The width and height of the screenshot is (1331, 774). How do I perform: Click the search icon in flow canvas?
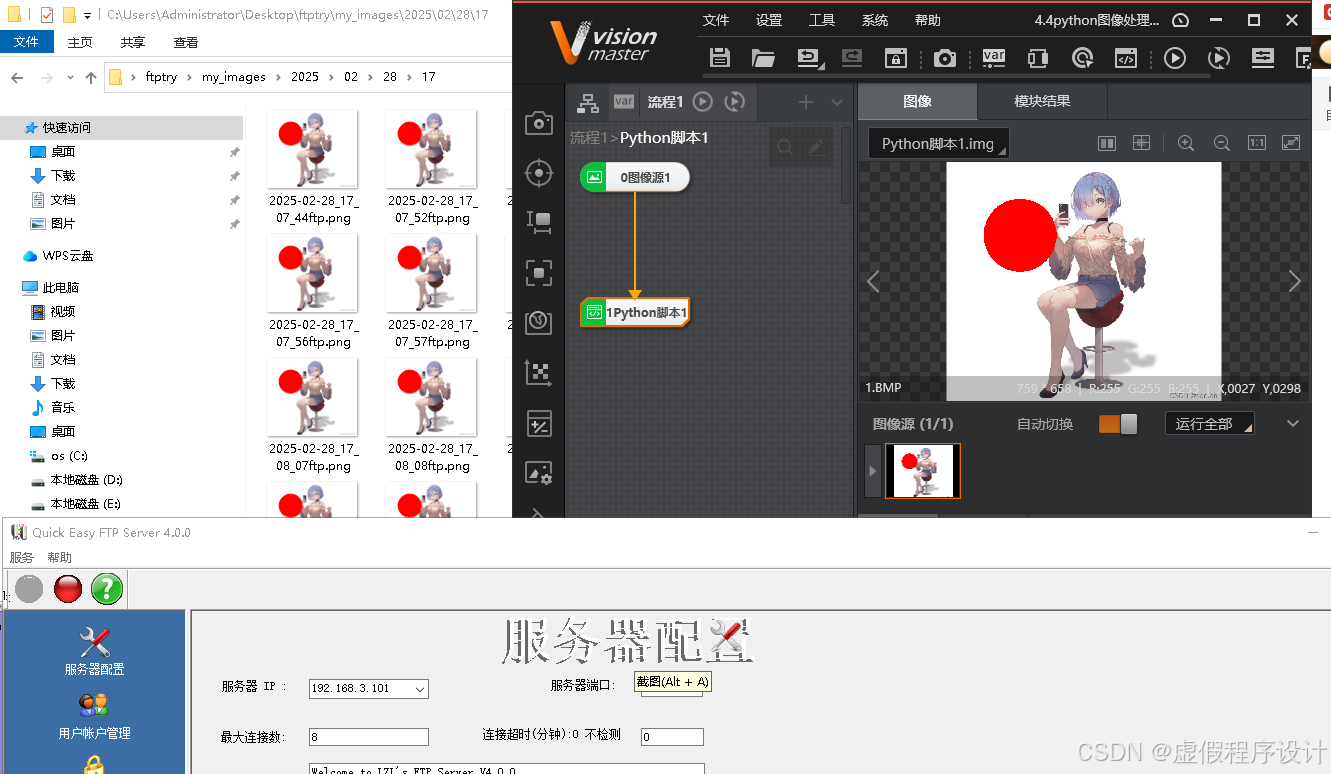(785, 147)
